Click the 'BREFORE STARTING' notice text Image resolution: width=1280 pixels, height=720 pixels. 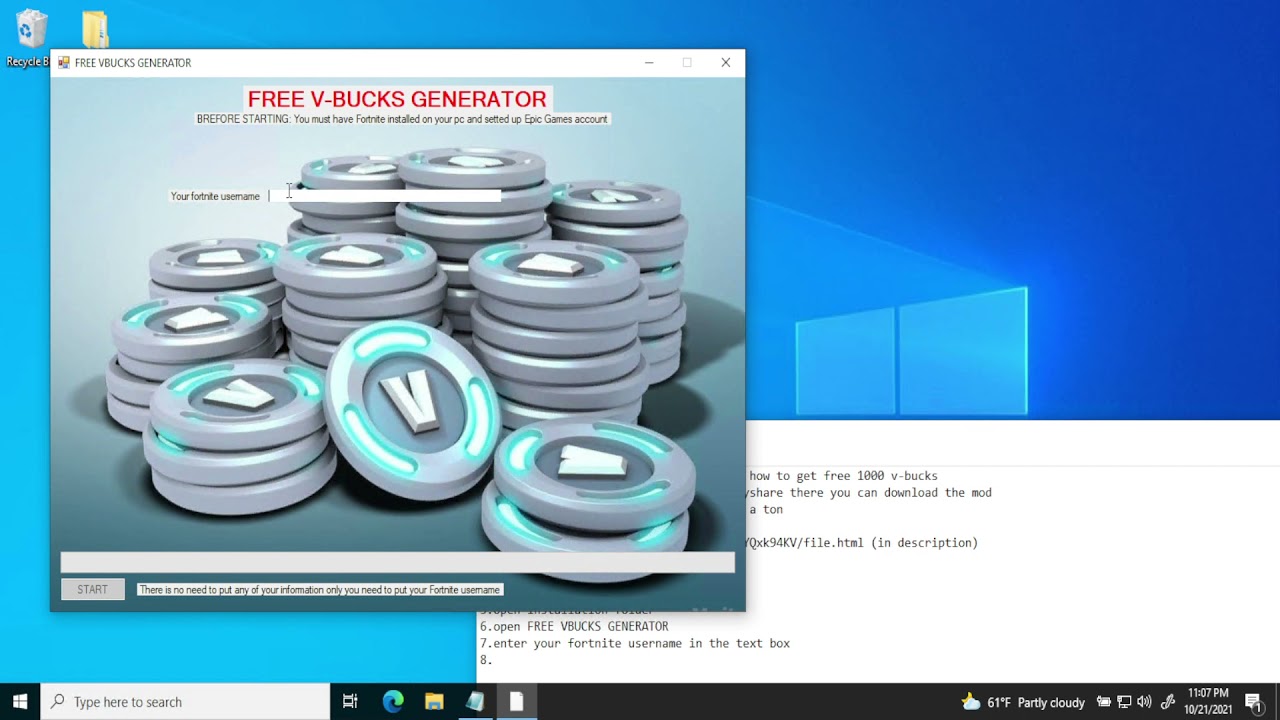tap(402, 119)
